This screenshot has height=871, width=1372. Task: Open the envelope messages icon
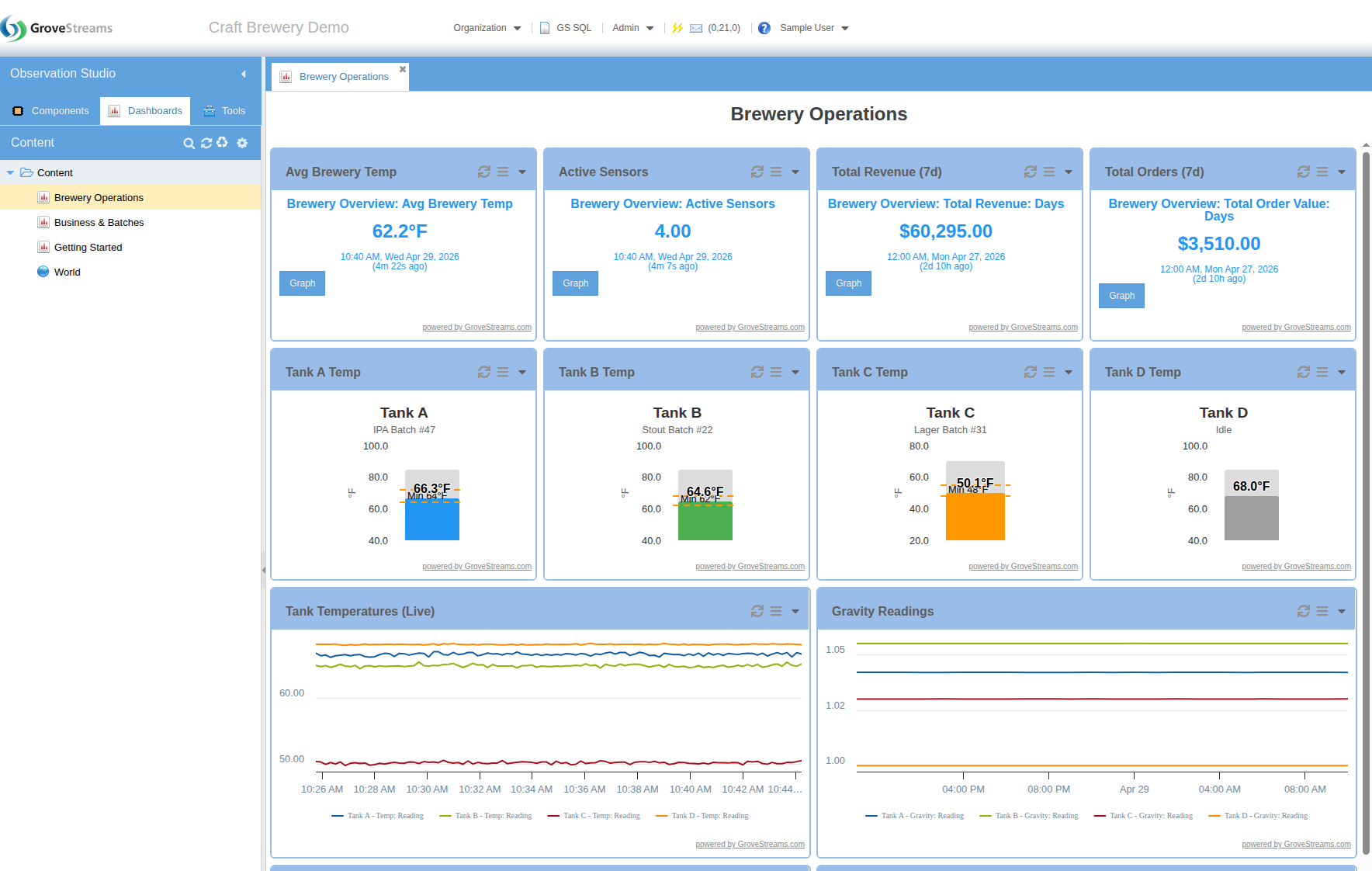point(696,28)
